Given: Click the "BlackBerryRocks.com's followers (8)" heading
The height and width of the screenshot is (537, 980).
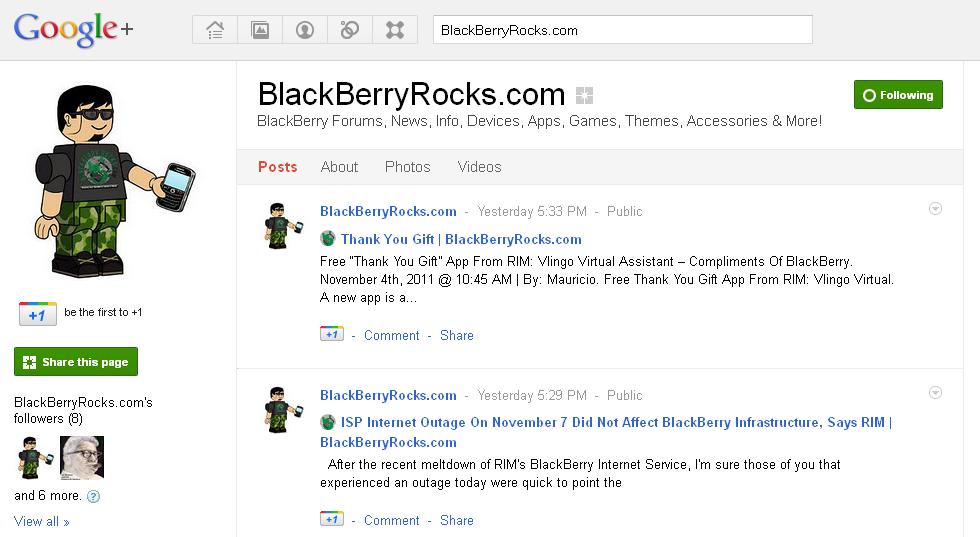Looking at the screenshot, I should click(83, 410).
